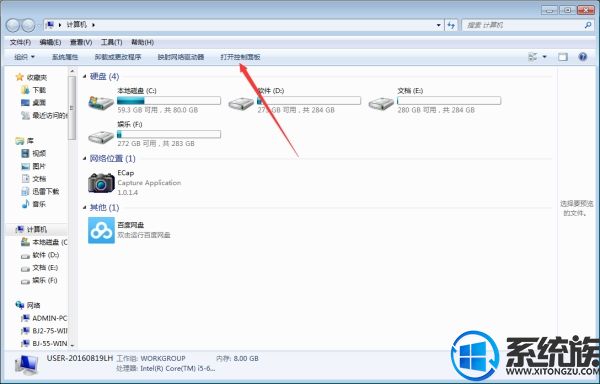This screenshot has width=600, height=384.
Task: Click the 娱乐 (F:) drive capacity bar
Action: coord(169,134)
